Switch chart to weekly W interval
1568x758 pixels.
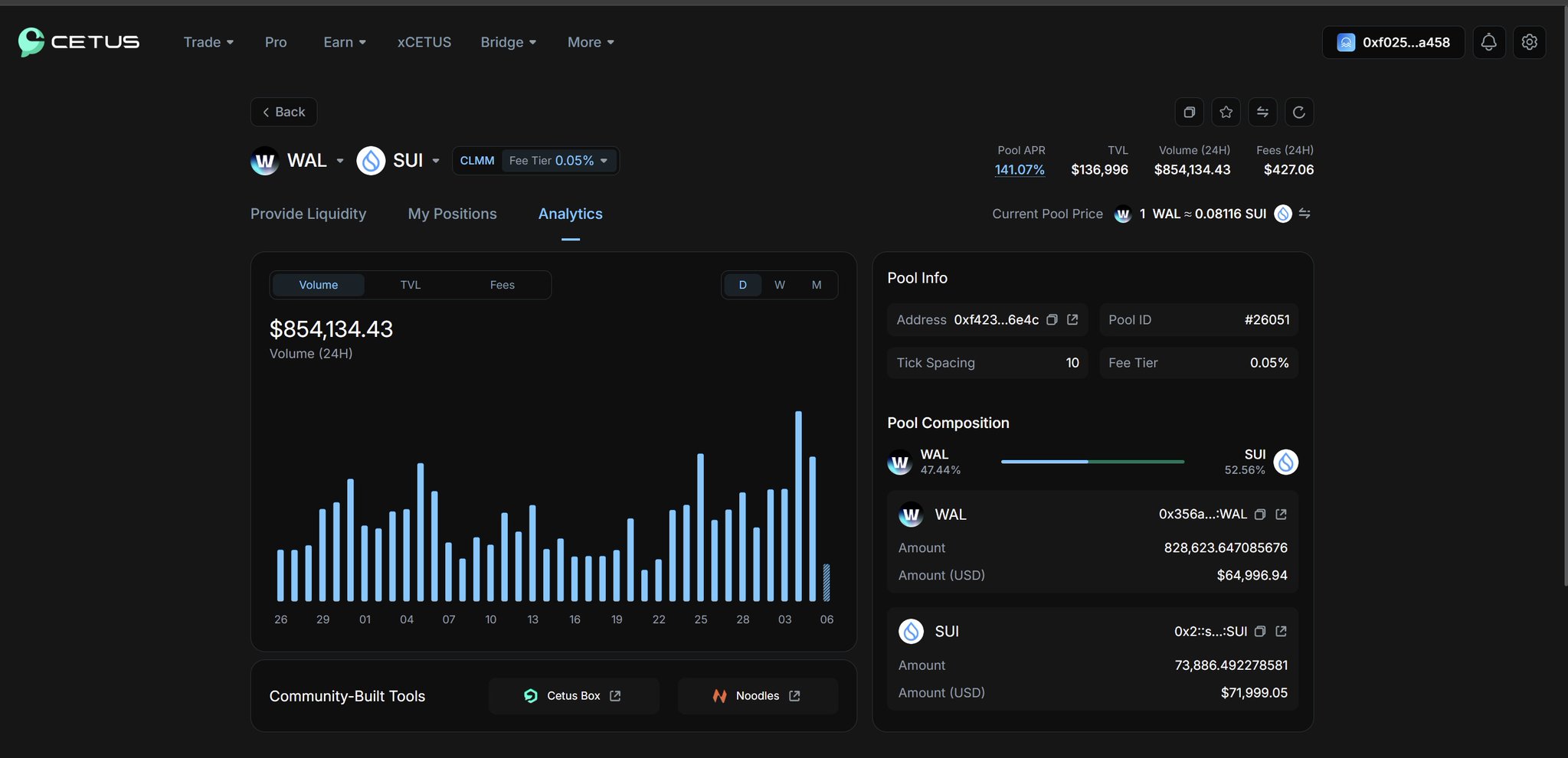779,285
